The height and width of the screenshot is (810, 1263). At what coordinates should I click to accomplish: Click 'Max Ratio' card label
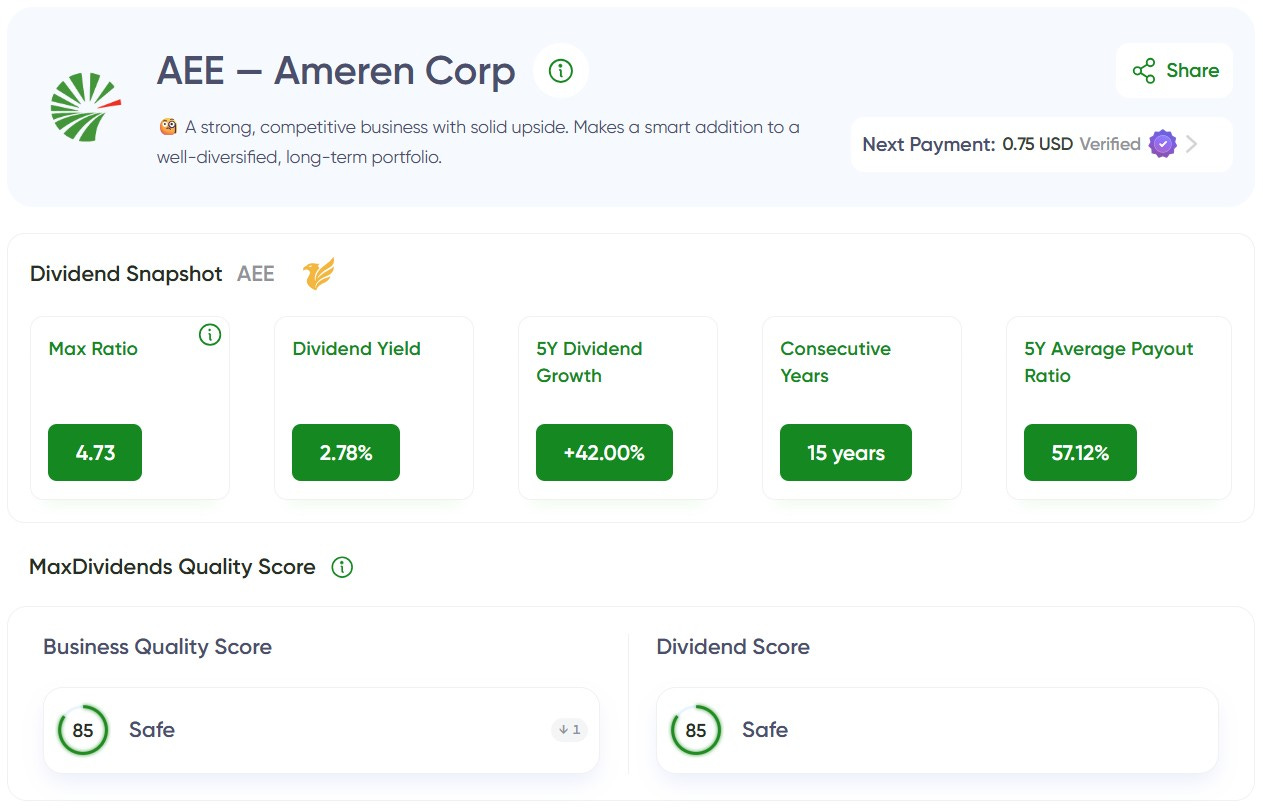93,349
